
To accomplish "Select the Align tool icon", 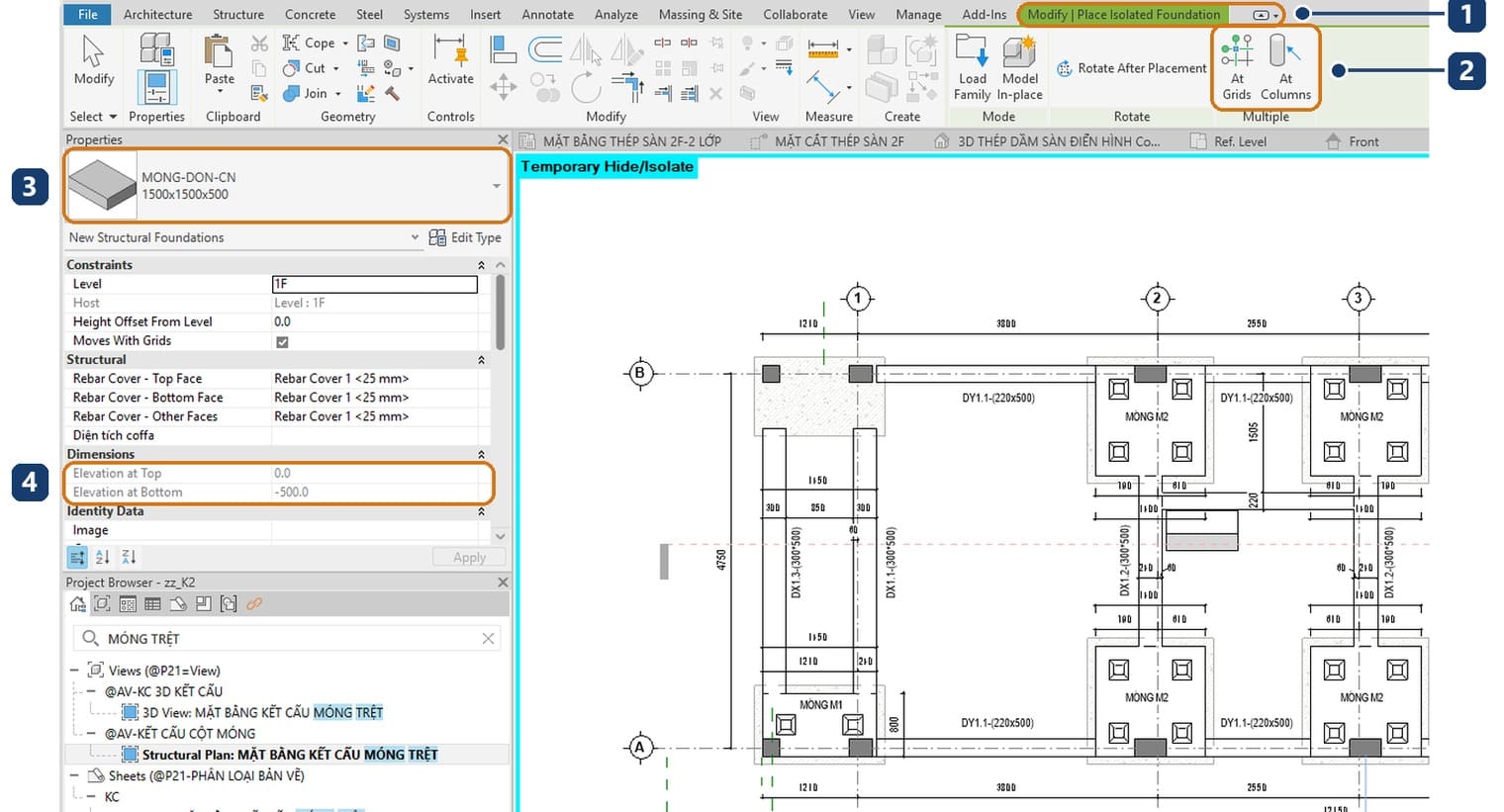I will pyautogui.click(x=503, y=49).
